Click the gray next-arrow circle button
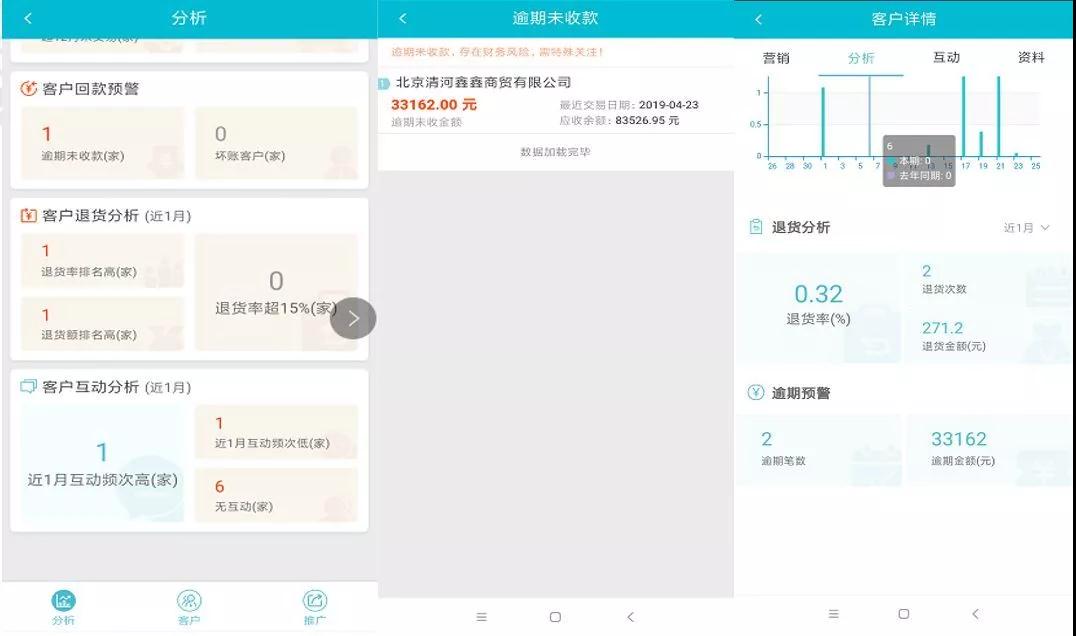 [353, 319]
